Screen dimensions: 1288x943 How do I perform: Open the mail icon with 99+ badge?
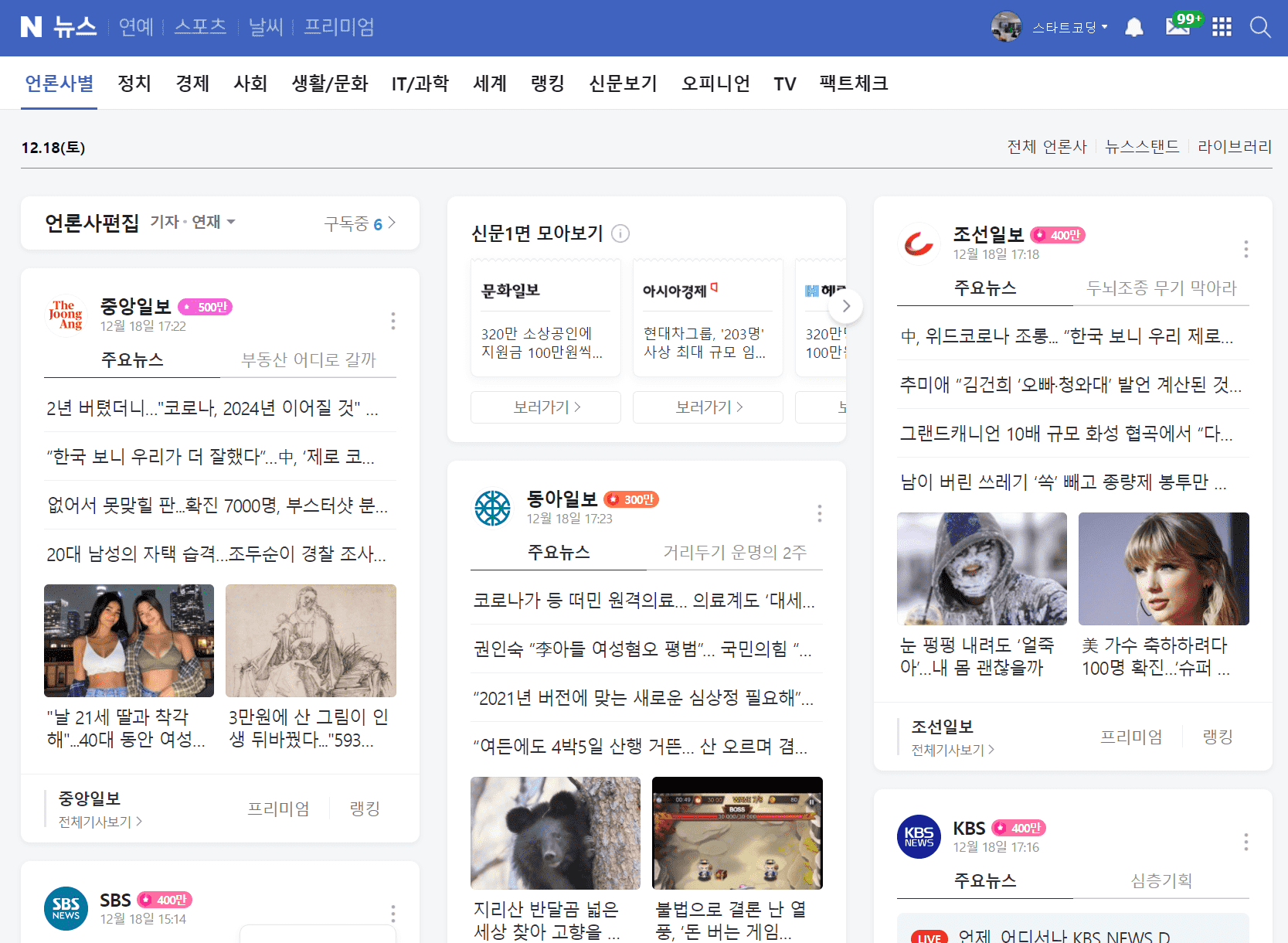[x=1178, y=27]
